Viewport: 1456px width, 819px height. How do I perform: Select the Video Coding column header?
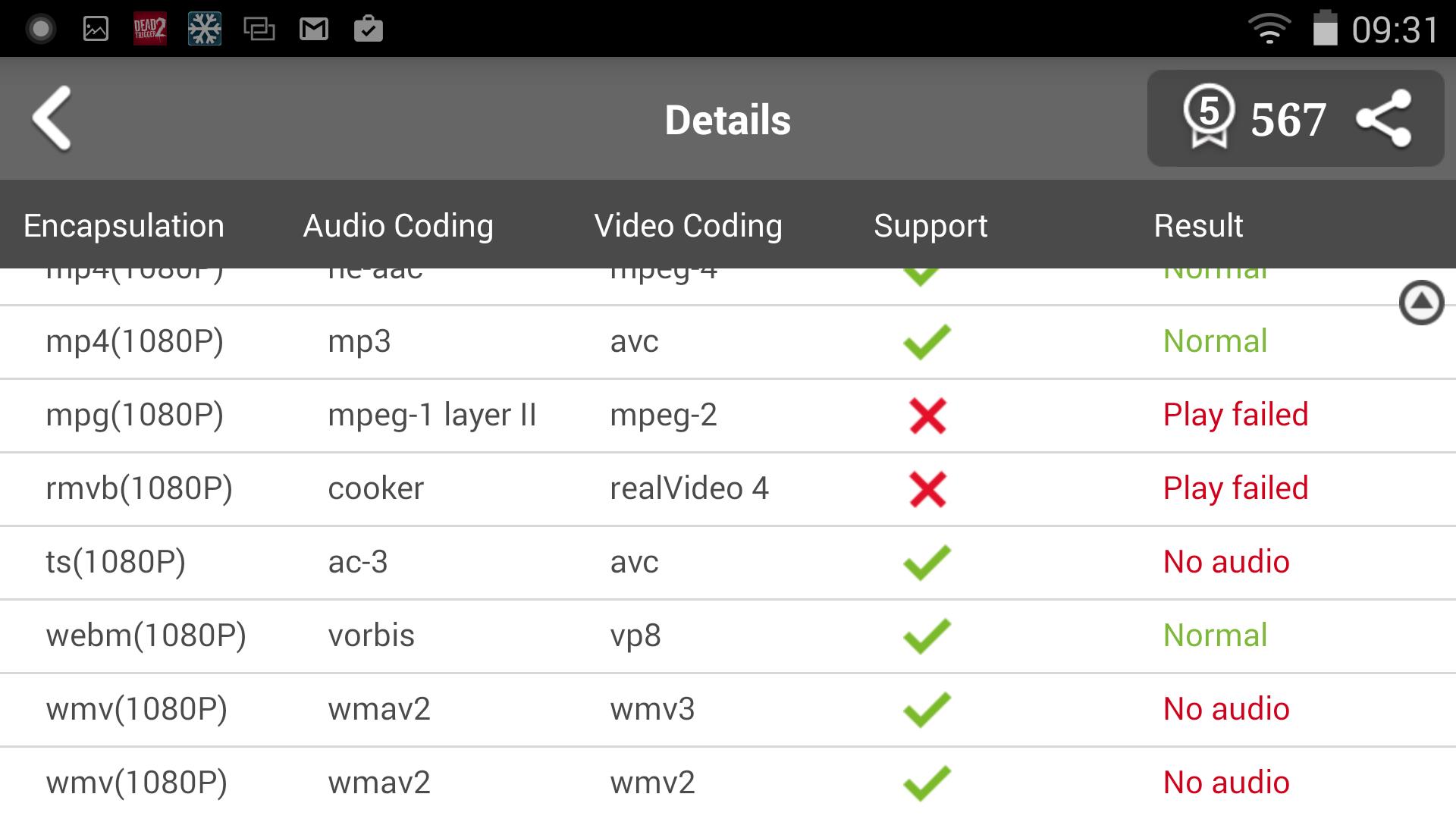[x=688, y=226]
